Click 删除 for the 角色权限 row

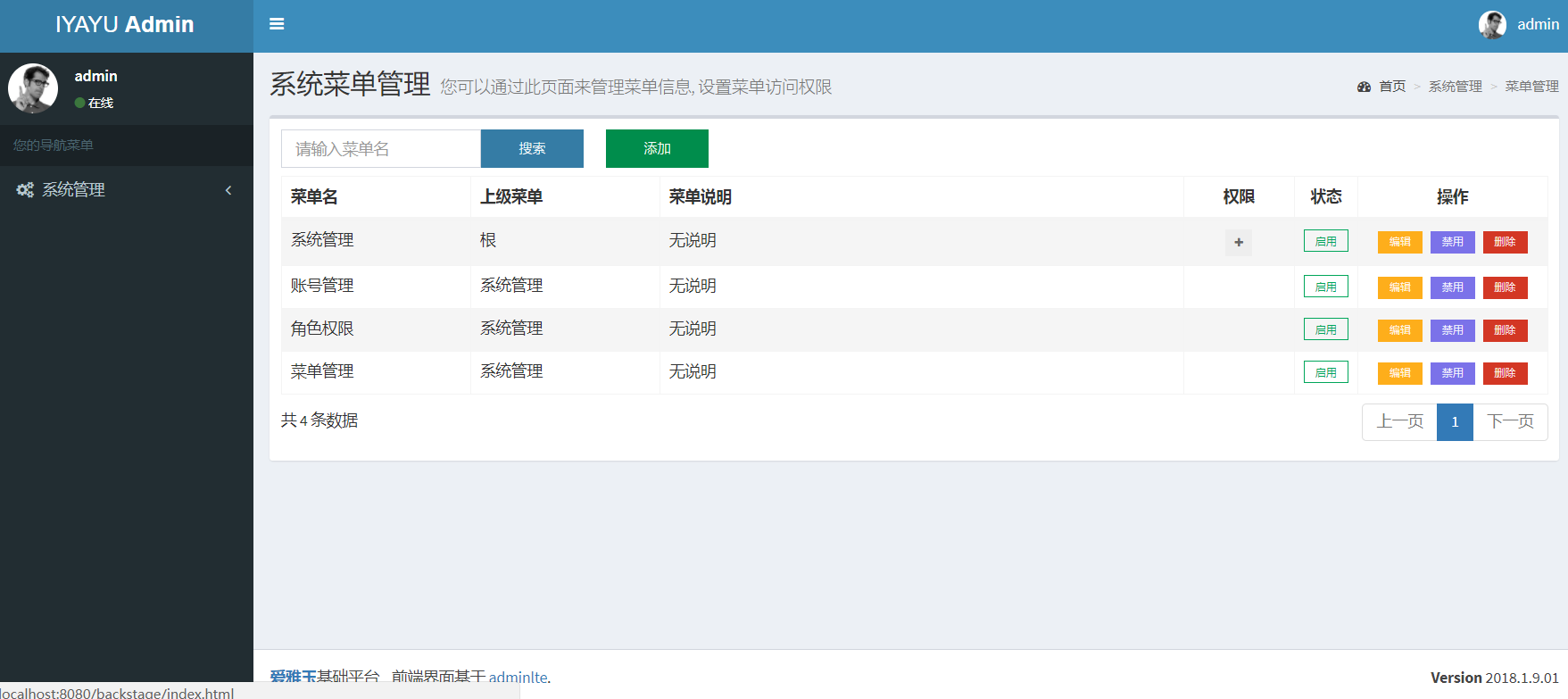(x=1506, y=330)
